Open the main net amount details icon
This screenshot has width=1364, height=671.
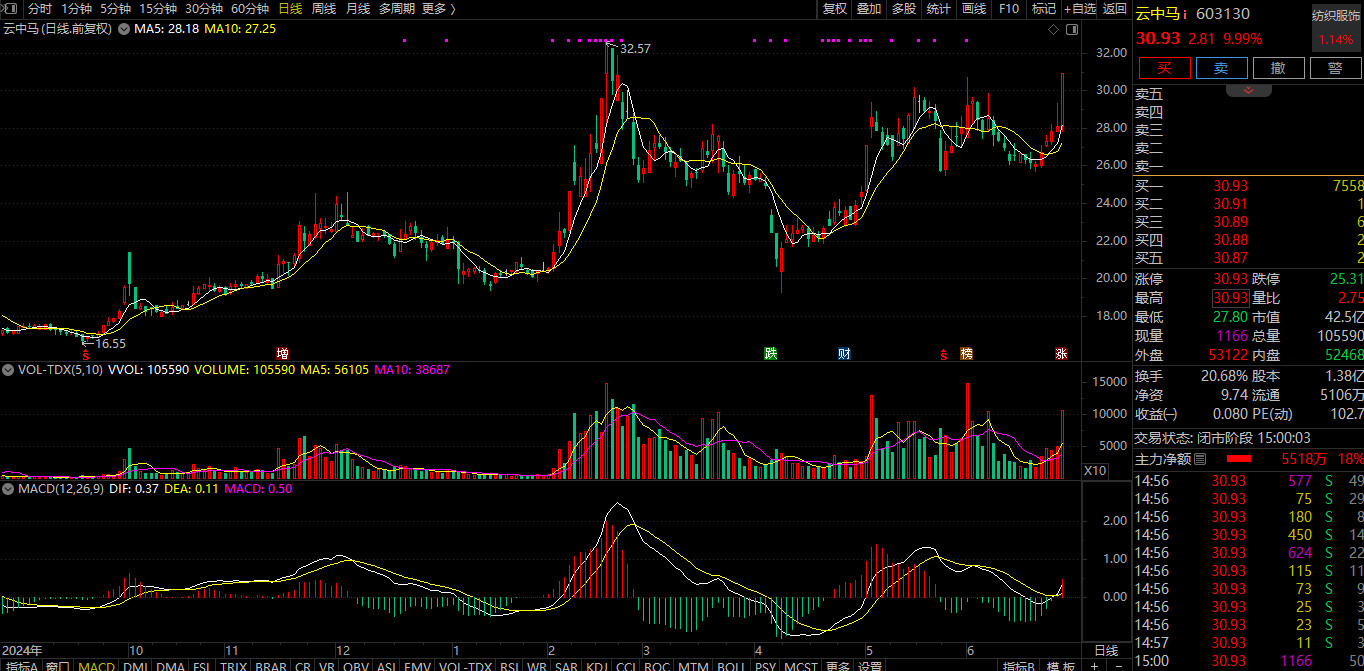[1200, 459]
